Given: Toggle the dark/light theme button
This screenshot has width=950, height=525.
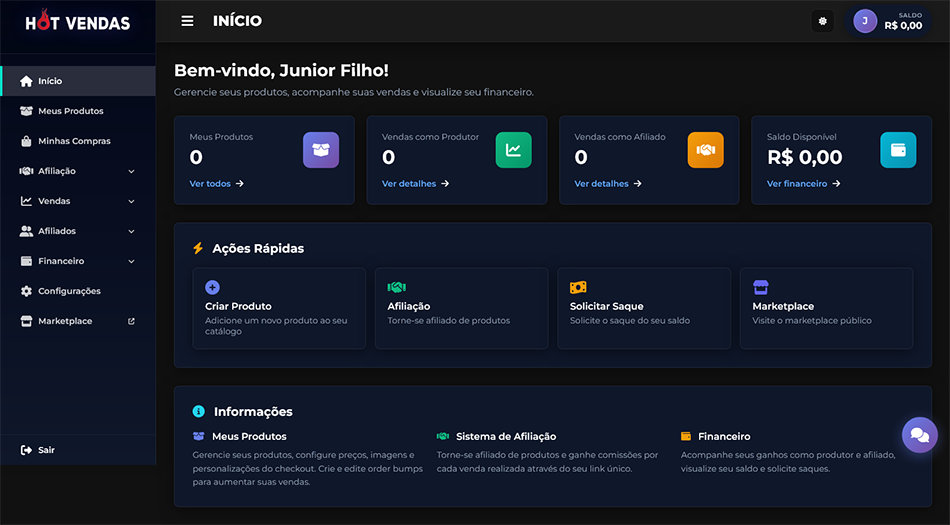Looking at the screenshot, I should (x=822, y=21).
